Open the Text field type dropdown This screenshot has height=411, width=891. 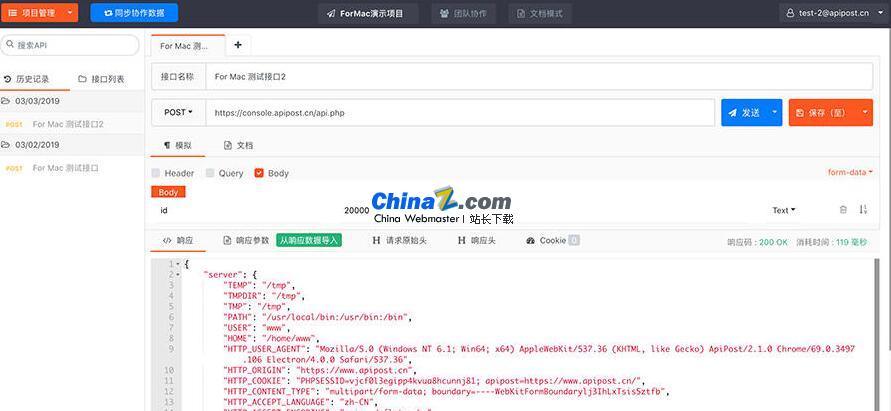[783, 210]
